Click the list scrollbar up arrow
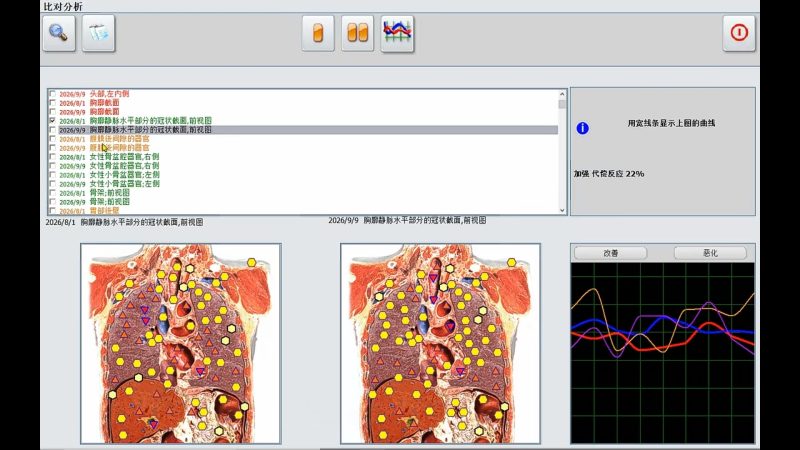 (562, 94)
